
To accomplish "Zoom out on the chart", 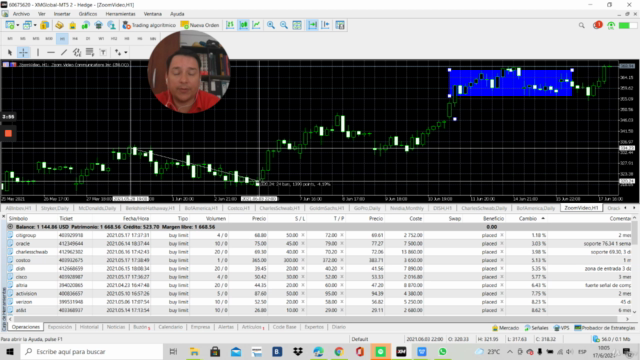I will [x=284, y=25].
